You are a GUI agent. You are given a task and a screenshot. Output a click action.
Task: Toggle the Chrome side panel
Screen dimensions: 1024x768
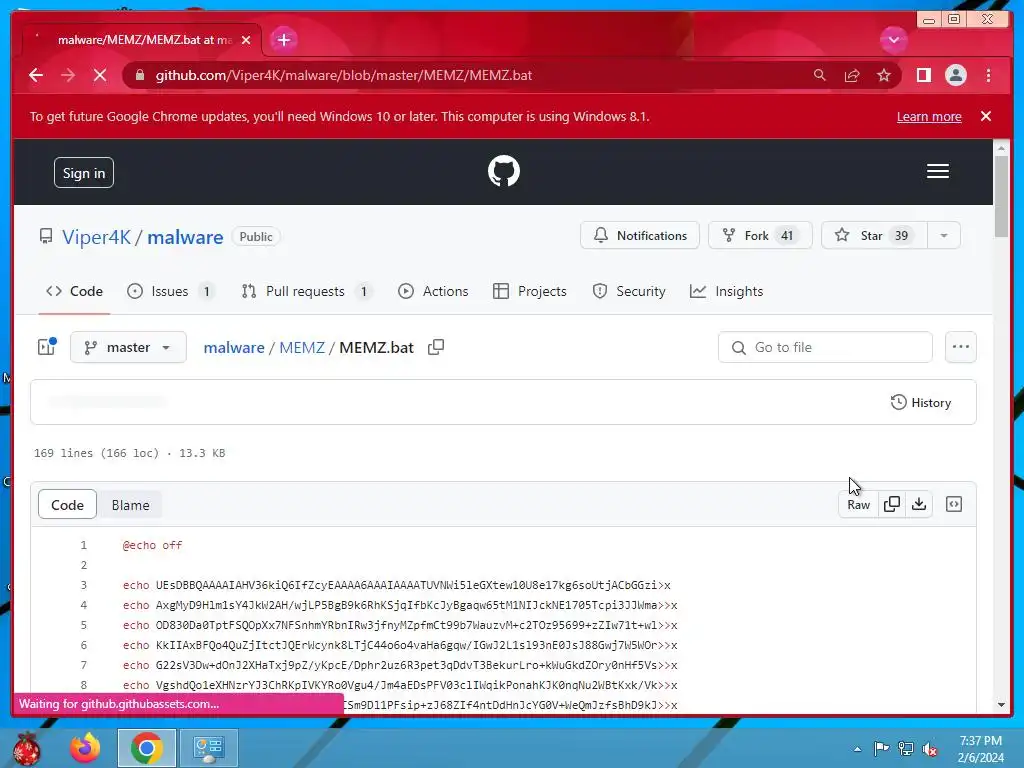[x=923, y=75]
